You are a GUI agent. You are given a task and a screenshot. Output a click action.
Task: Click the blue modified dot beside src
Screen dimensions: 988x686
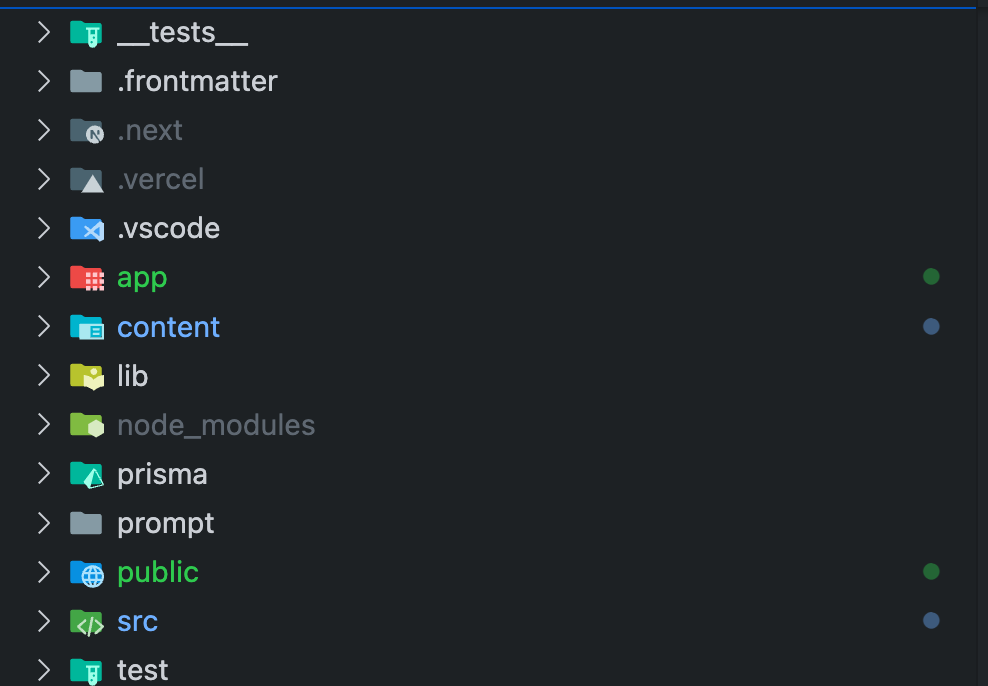pyautogui.click(x=931, y=620)
